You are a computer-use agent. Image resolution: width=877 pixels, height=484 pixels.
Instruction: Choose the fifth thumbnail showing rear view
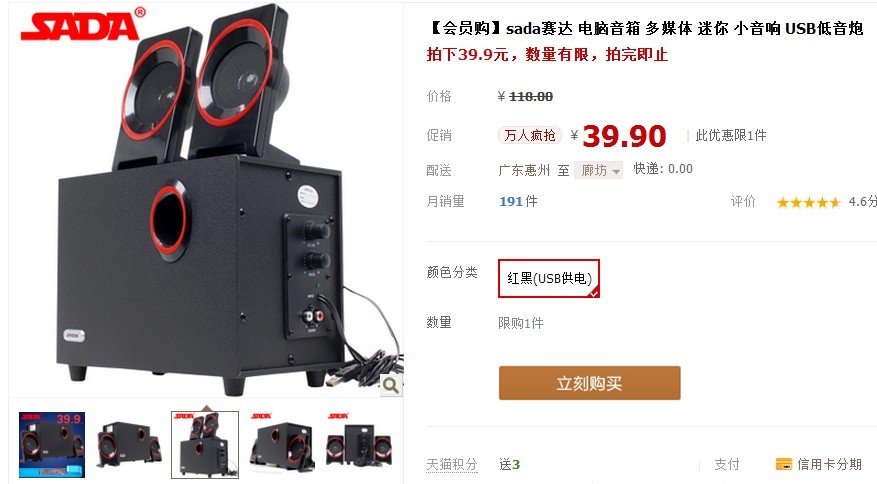[x=358, y=445]
